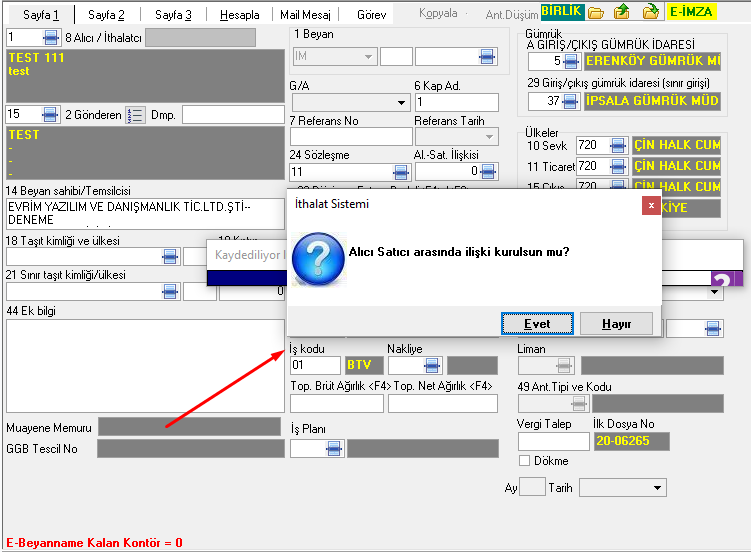Viewport: 751px width, 552px height.
Task: Confirm the dialog with Evet
Action: tap(537, 324)
